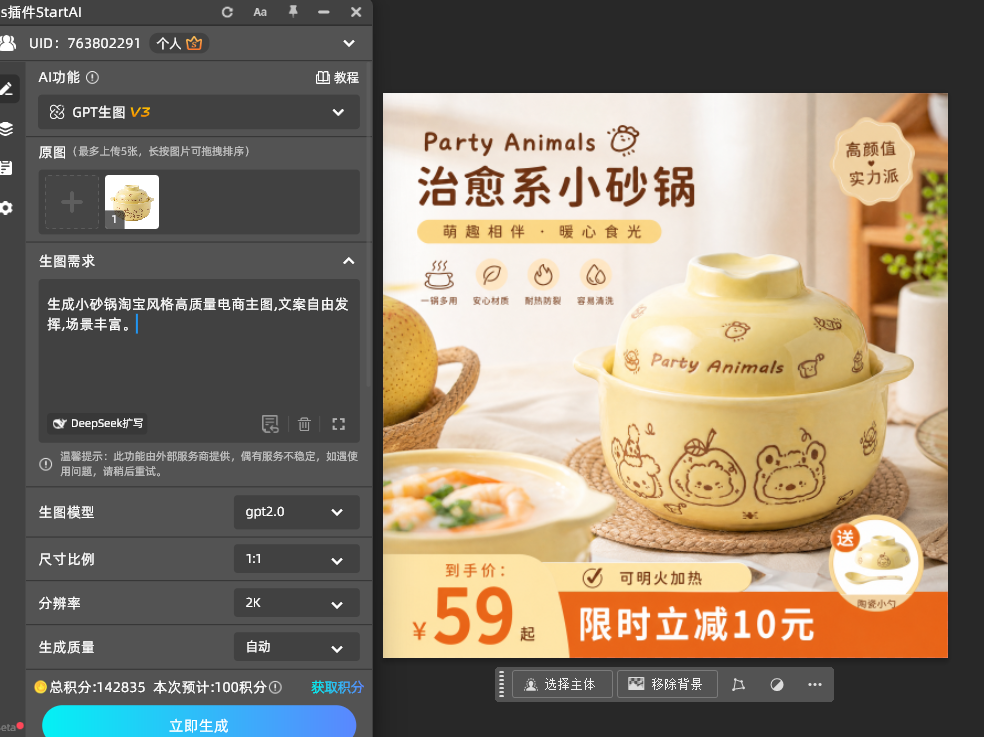Open the settings gear sidebar icon

pos(6,208)
